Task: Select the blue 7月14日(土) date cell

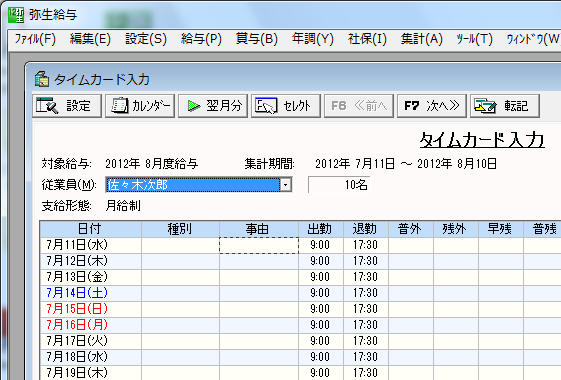Action: 91,293
